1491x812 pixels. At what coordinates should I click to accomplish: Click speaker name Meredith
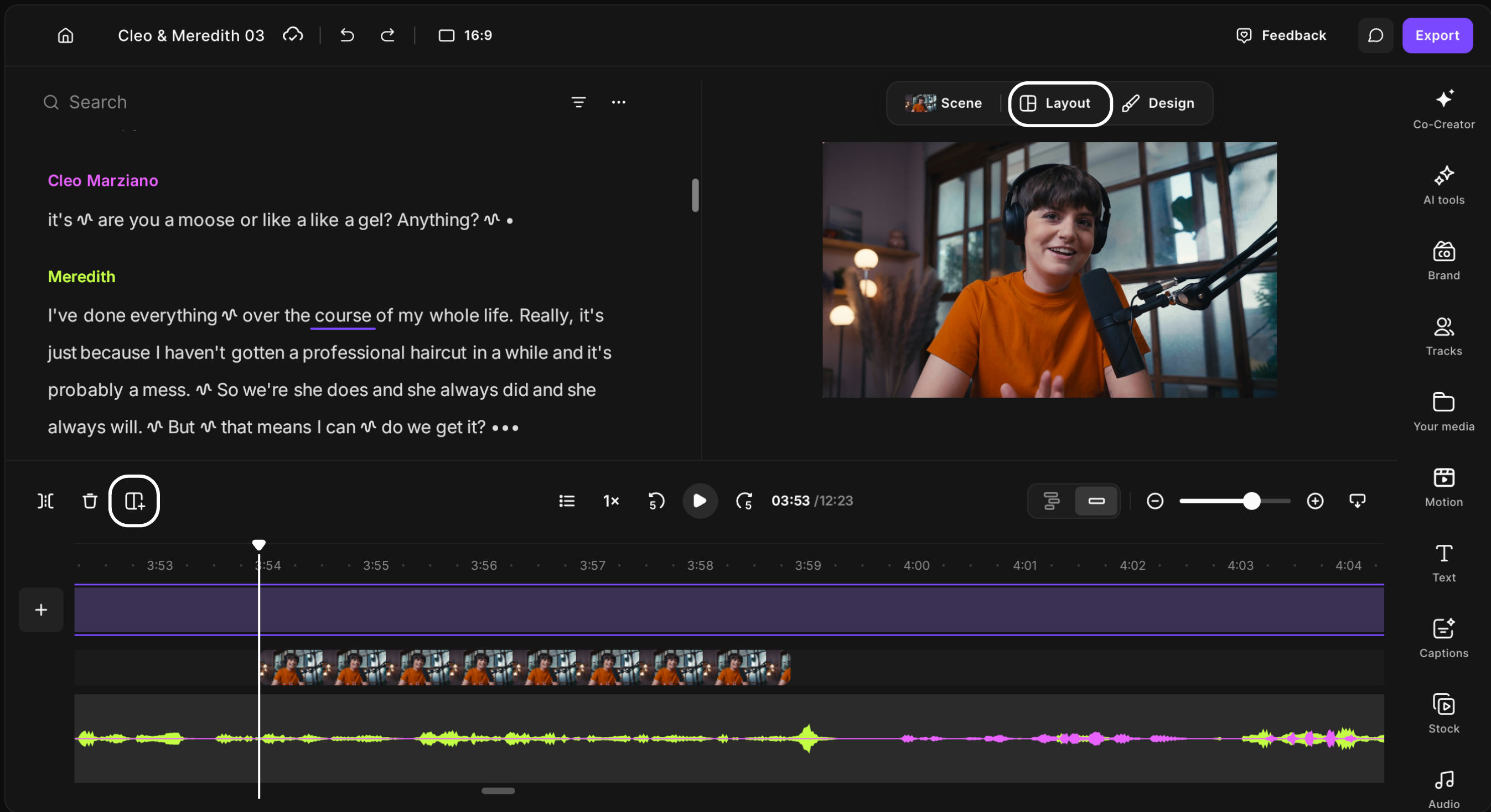click(81, 277)
